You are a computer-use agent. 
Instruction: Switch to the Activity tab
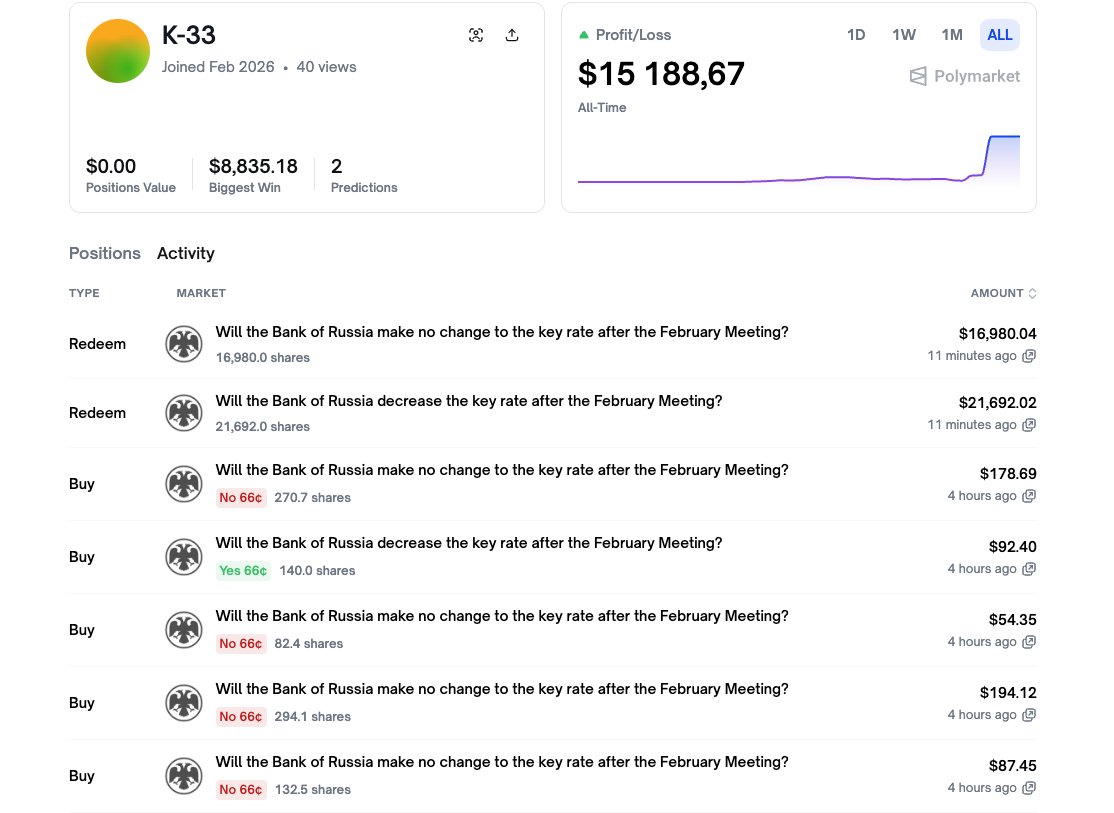click(x=186, y=253)
